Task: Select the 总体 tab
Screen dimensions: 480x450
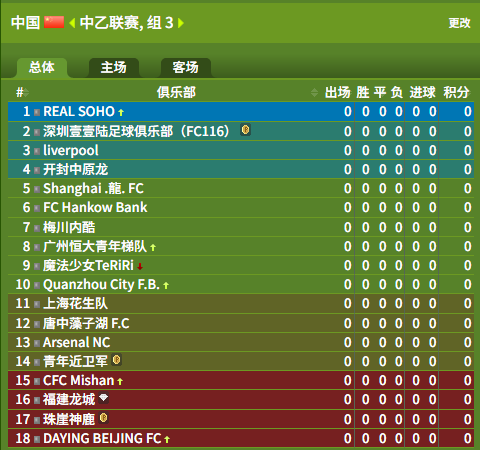Action: [42, 68]
